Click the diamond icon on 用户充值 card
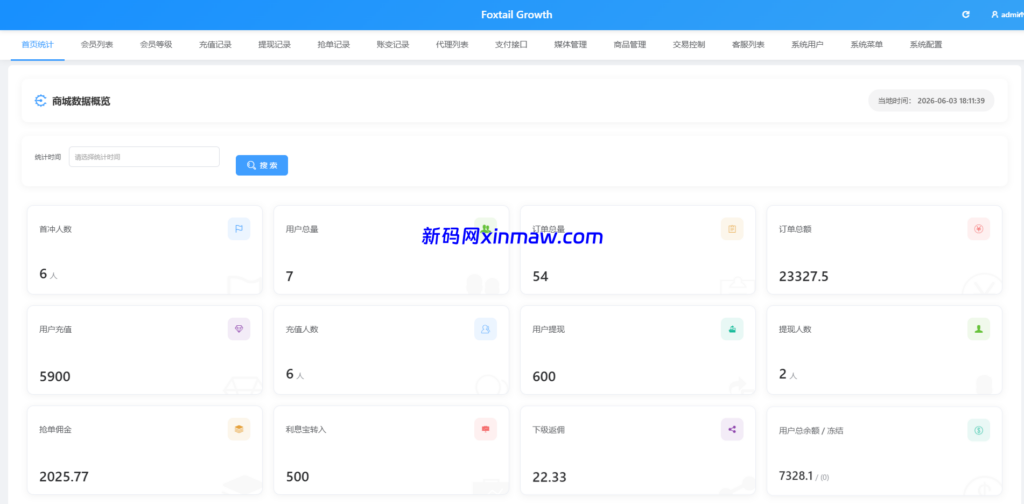Screen dimensions: 1024x504 (239, 329)
